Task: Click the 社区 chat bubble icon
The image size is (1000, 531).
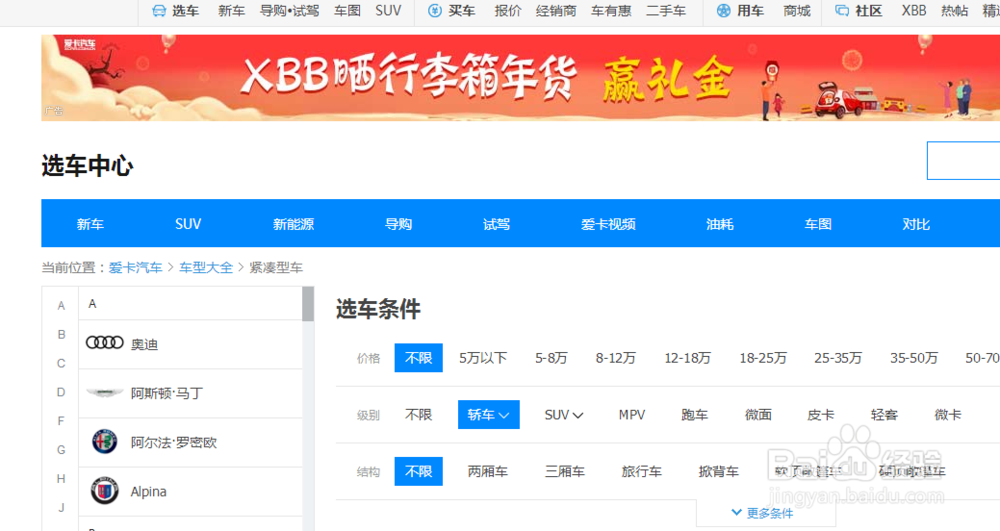Action: (842, 11)
